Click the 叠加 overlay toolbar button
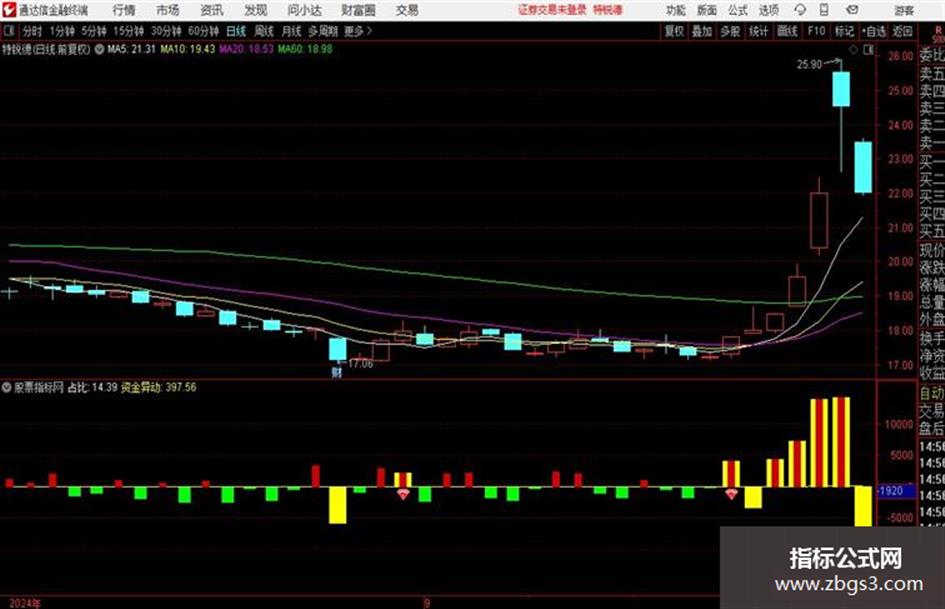945x609 pixels. pyautogui.click(x=702, y=31)
